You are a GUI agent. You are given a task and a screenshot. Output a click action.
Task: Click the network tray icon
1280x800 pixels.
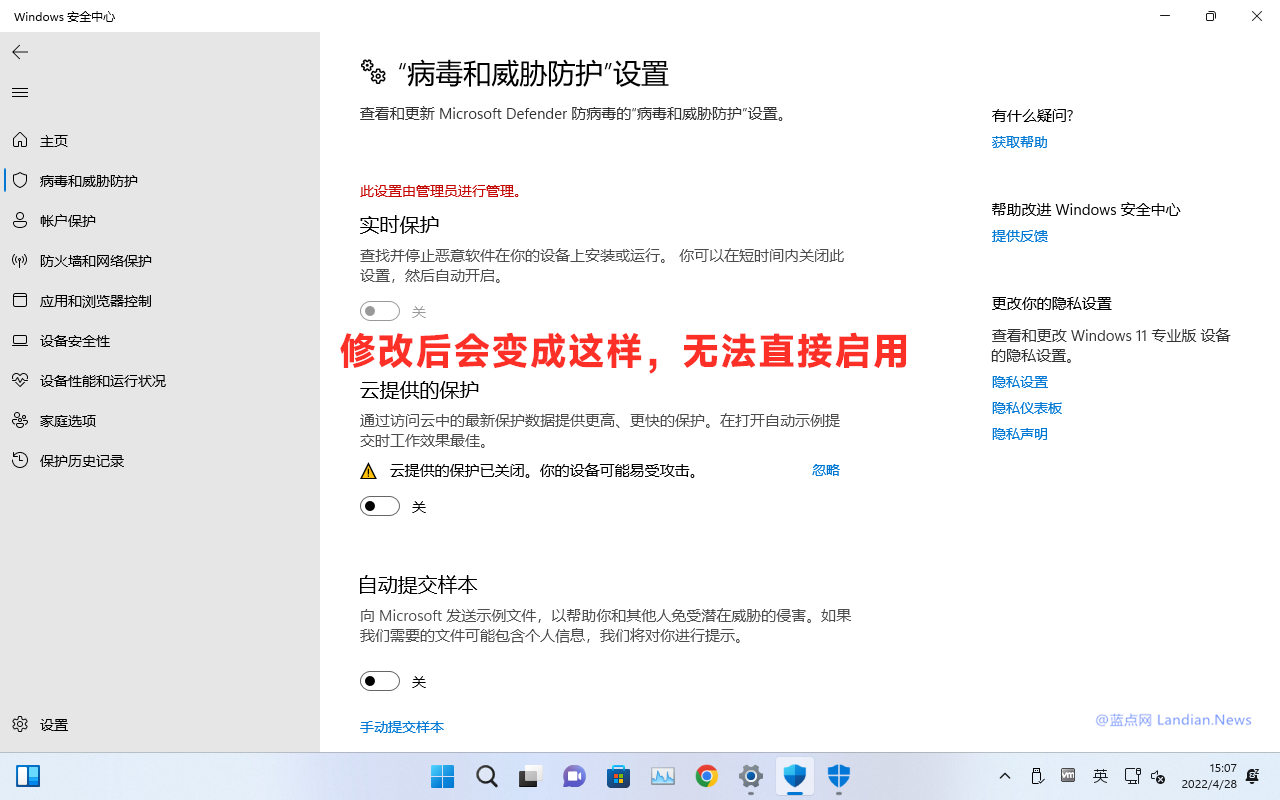pyautogui.click(x=1132, y=776)
